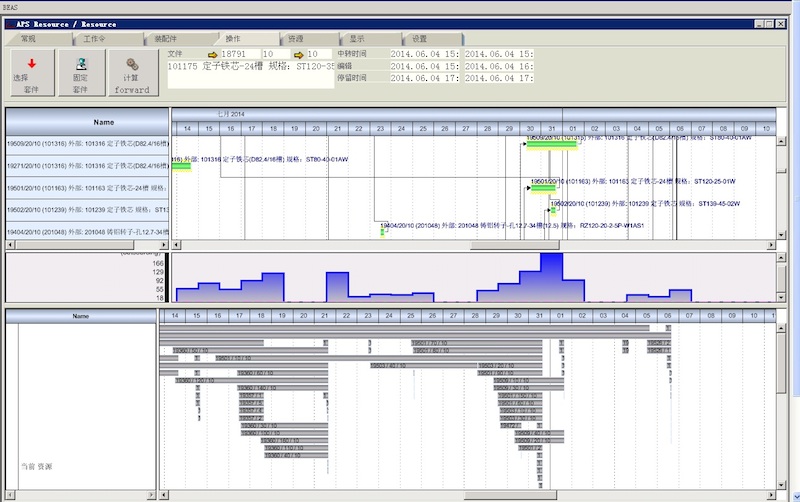Click the 固定零件 toolbar button

[x=80, y=73]
